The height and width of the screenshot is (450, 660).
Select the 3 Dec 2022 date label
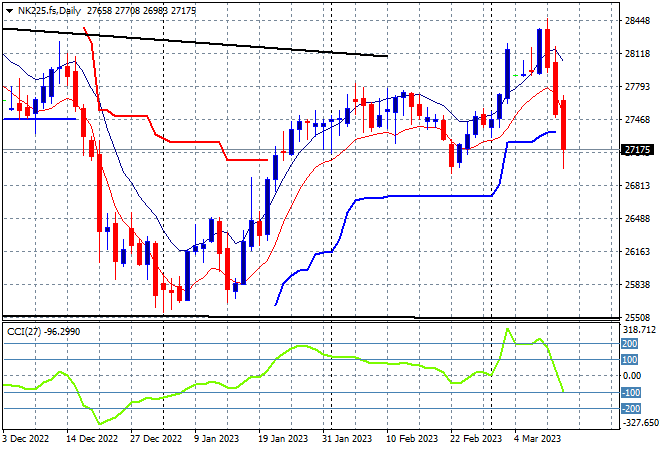(25, 439)
